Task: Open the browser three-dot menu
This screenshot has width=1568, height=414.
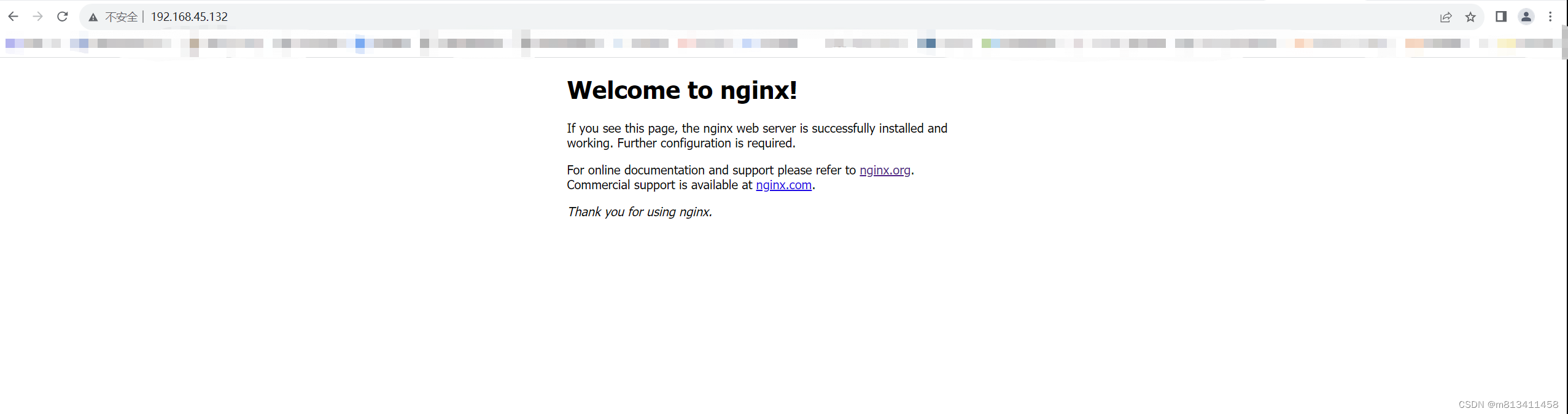Action: 1550,17
